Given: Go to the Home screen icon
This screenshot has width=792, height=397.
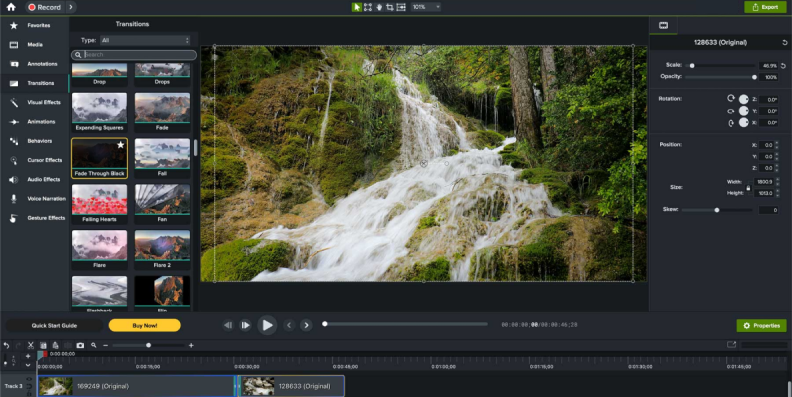Looking at the screenshot, I should tap(11, 7).
